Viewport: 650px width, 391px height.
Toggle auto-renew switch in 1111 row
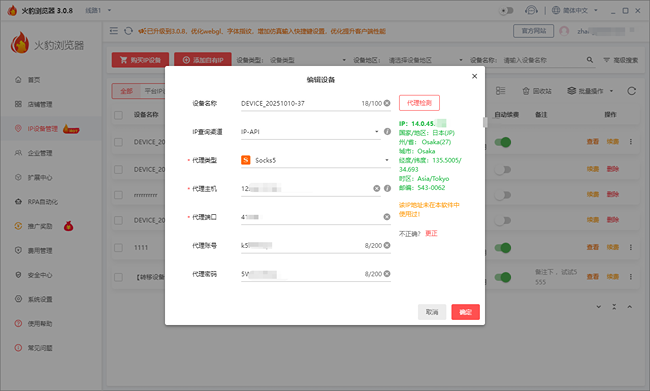502,248
